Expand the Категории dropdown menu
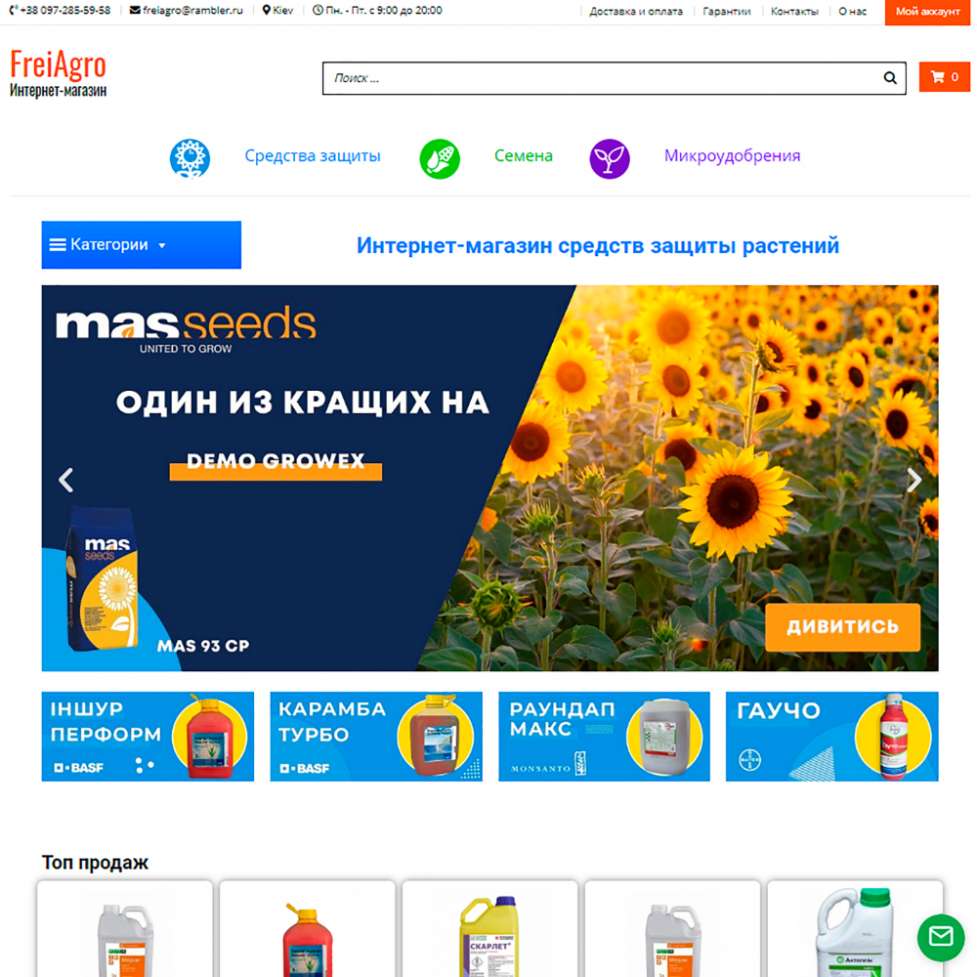977x977 pixels. (x=141, y=245)
